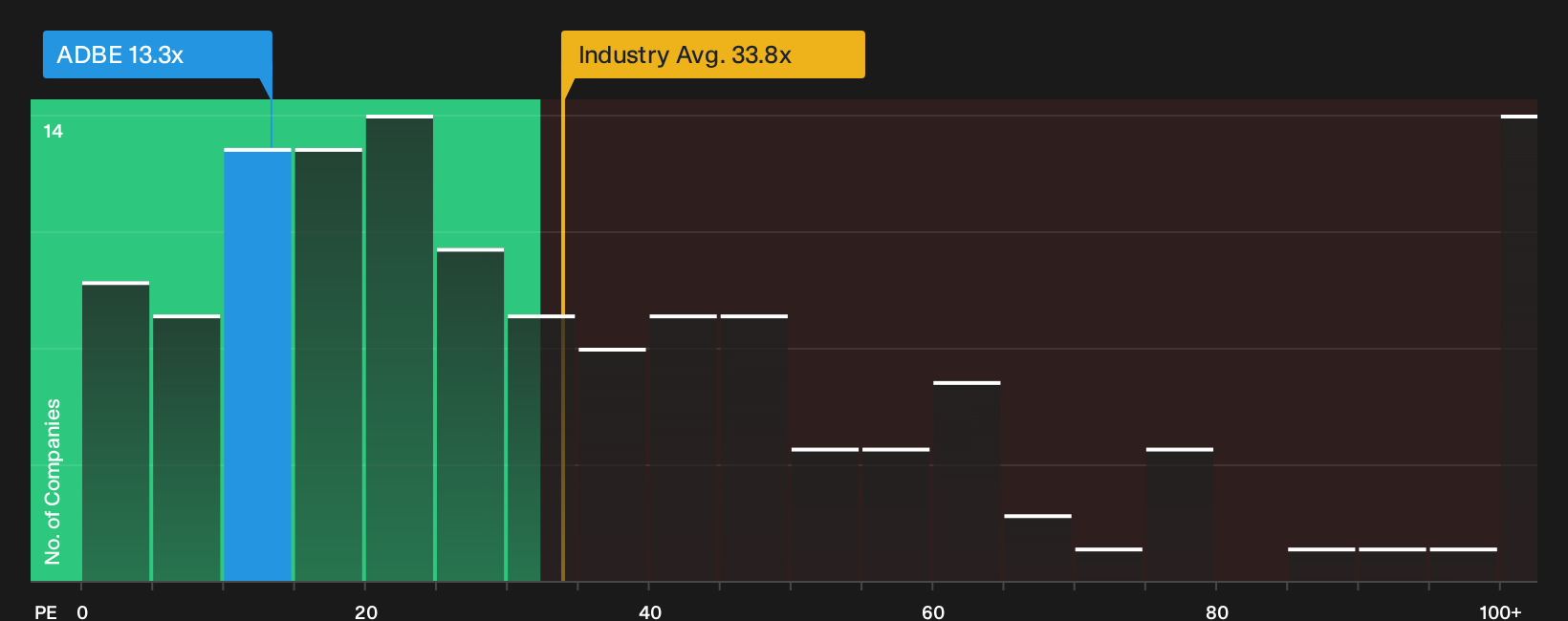Screen dimensions: 1568x621
Task: Click the first histogram bar at PE 0-5
Action: click(116, 432)
